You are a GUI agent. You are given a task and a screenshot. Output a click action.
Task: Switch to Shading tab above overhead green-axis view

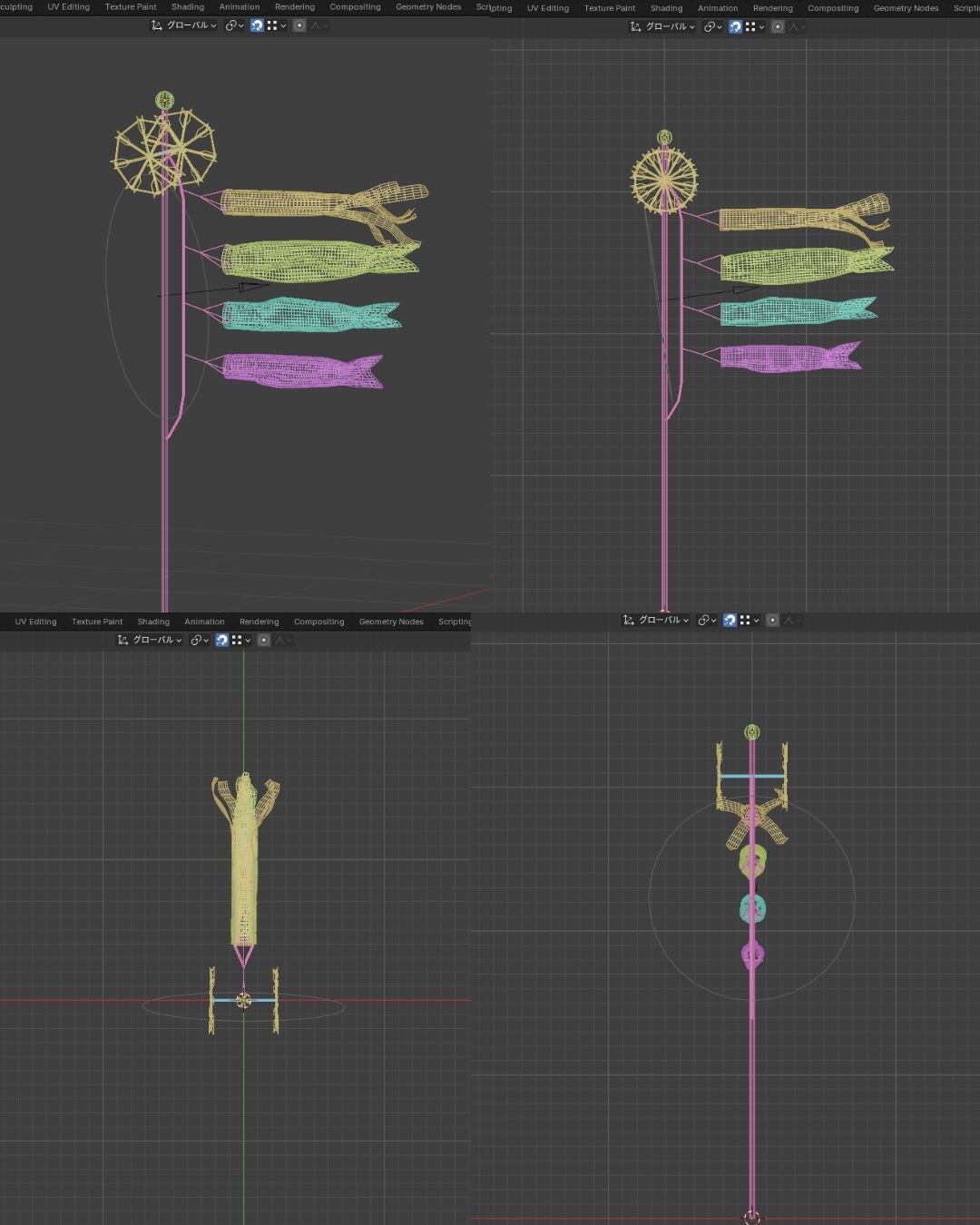pos(153,622)
